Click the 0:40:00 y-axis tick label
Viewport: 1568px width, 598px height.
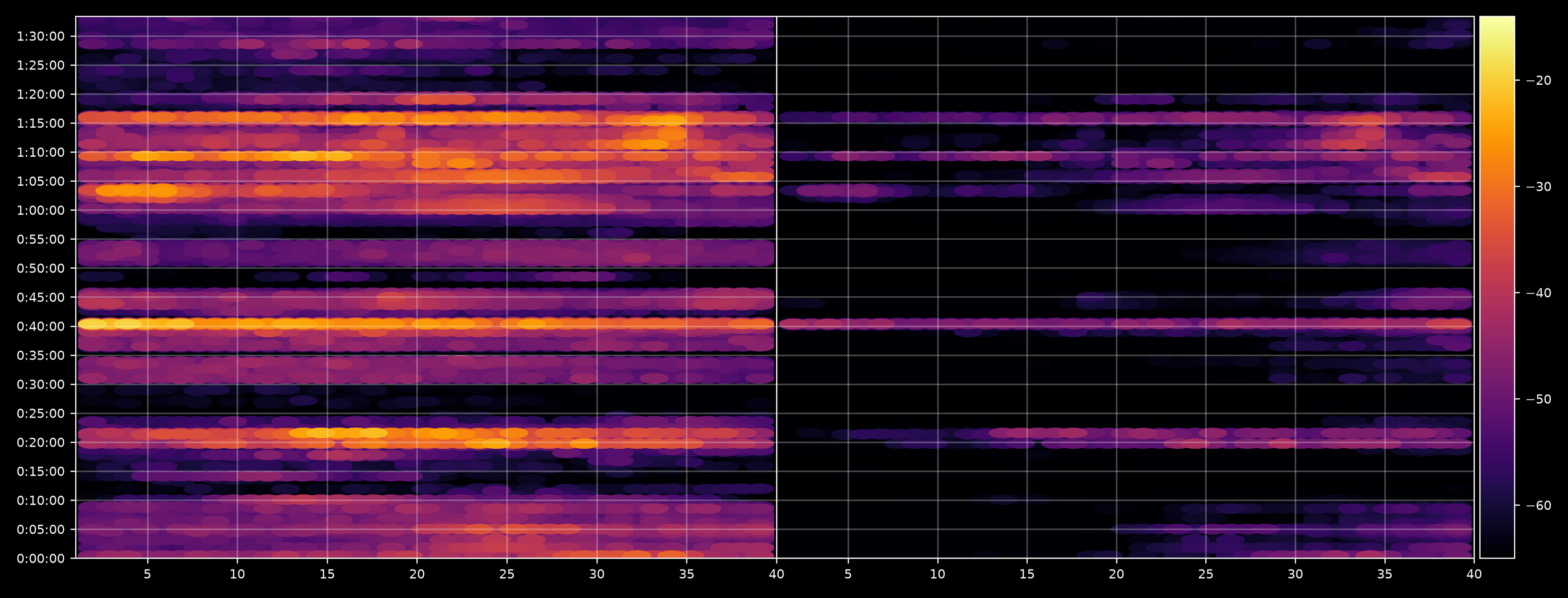(x=41, y=327)
